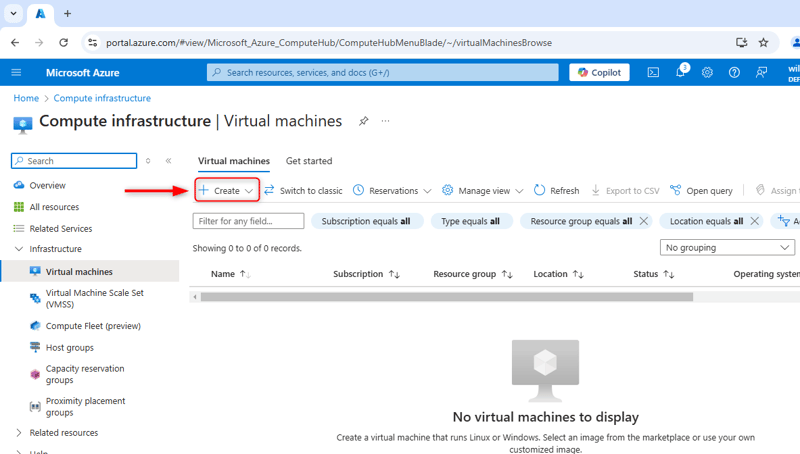The height and width of the screenshot is (454, 800).
Task: Open Proximity placement groups
Action: tap(85, 407)
